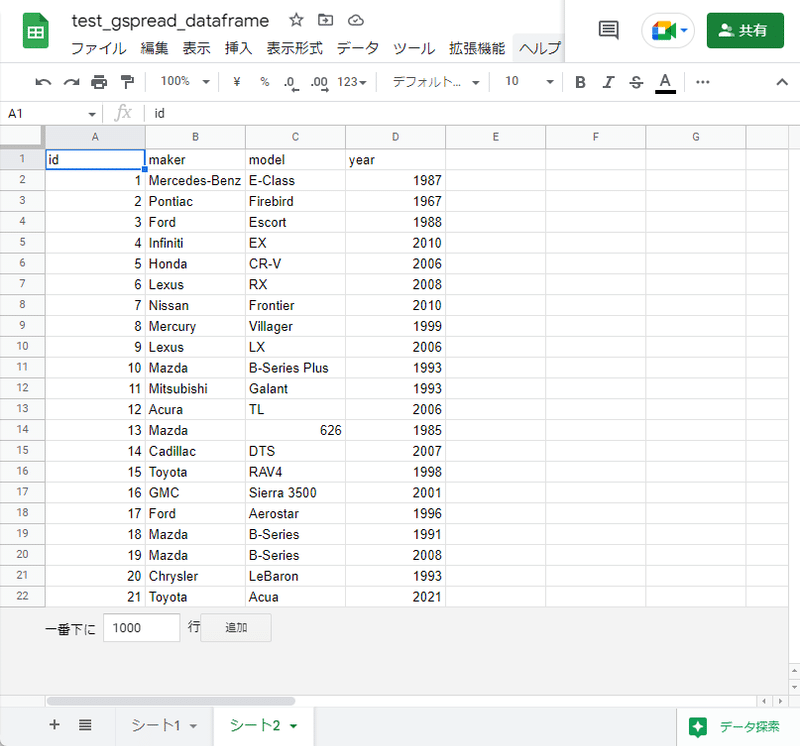The height and width of the screenshot is (746, 800).
Task: Select the cell containing Mercedes-Benz
Action: (195, 181)
